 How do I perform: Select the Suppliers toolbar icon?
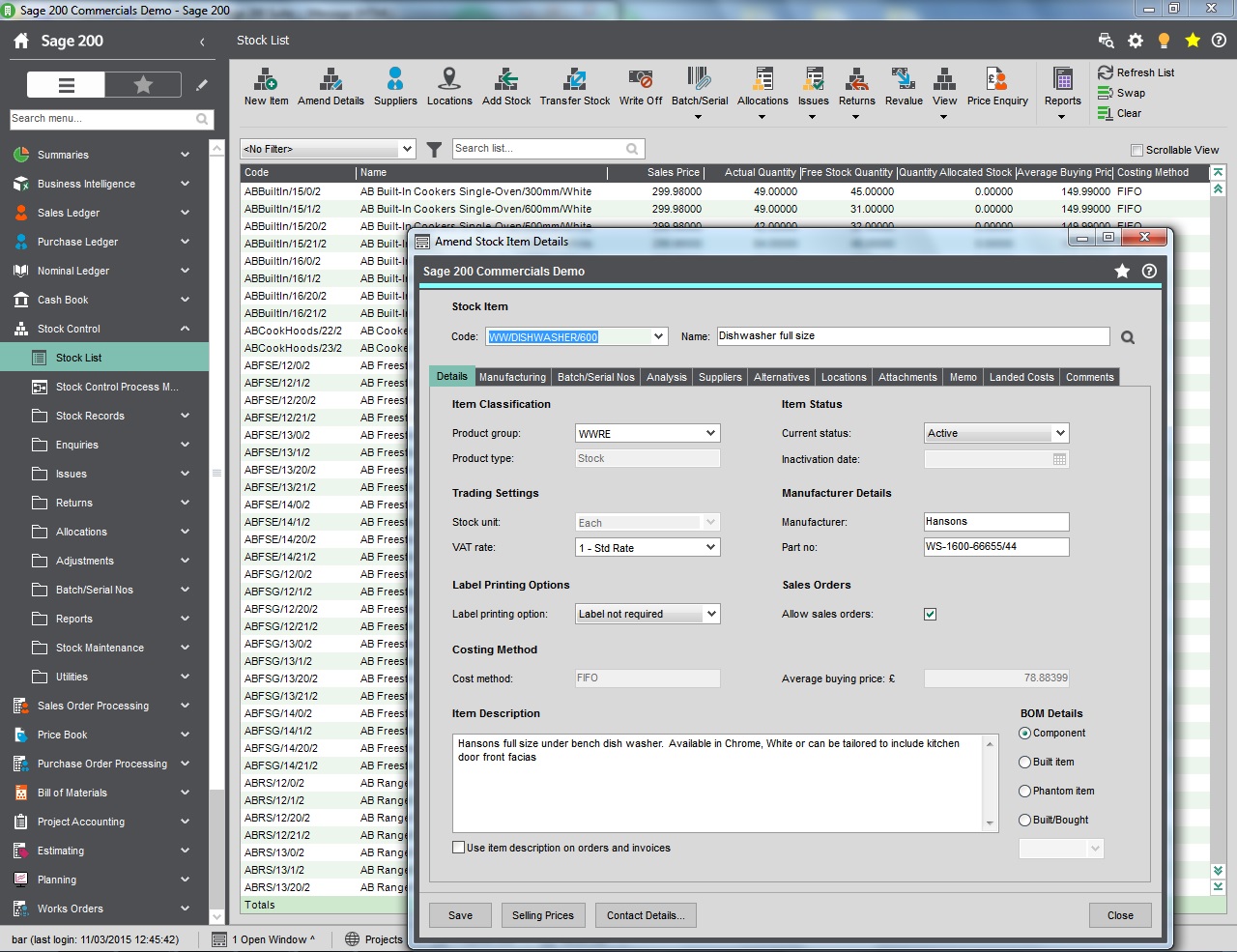click(395, 87)
